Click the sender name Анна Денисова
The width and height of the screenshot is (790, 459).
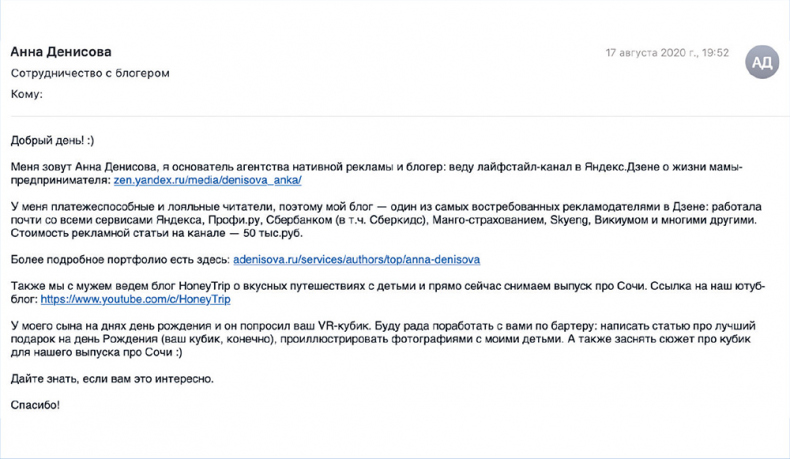coord(61,52)
